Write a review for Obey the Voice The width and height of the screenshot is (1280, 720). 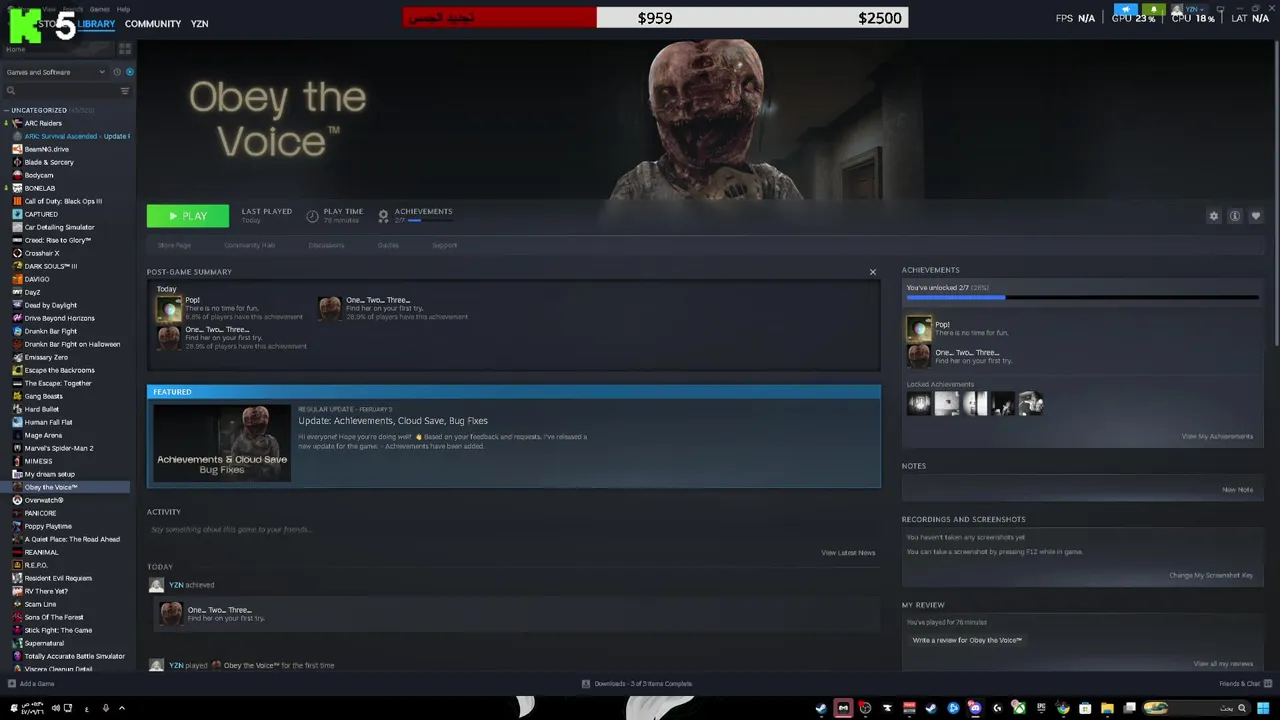pos(967,640)
